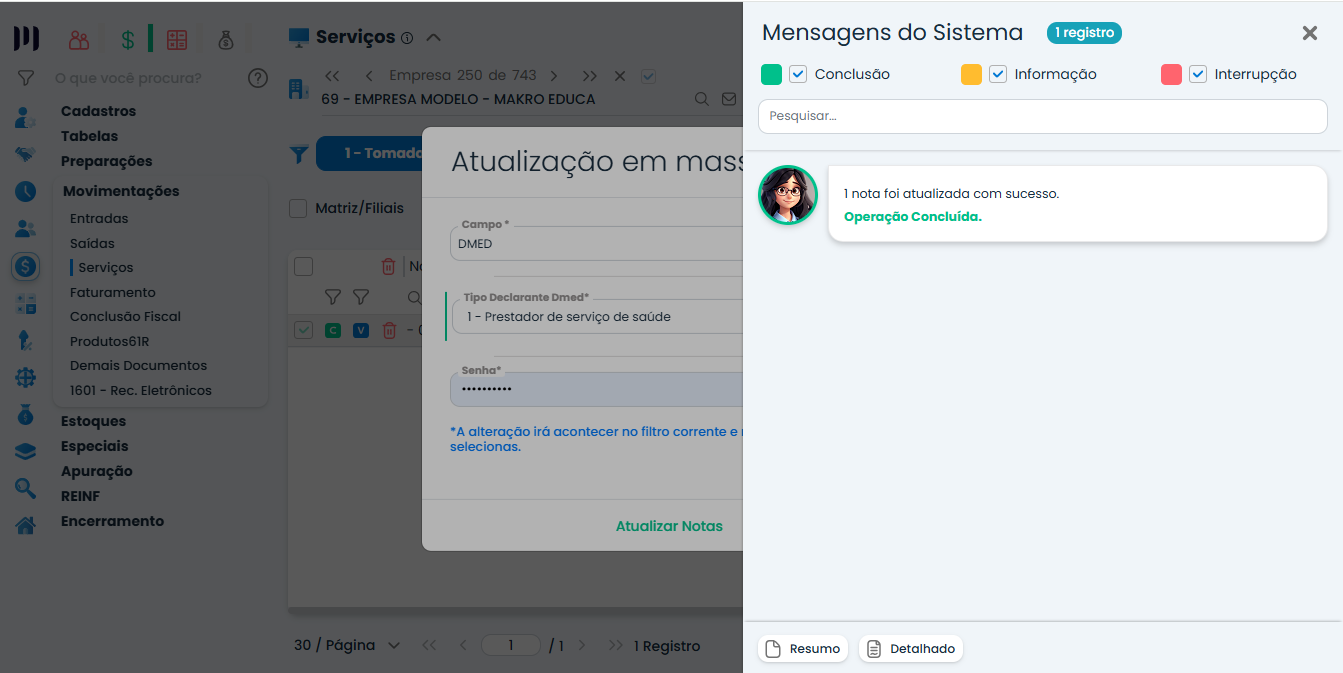This screenshot has width=1343, height=673.
Task: Select the handshake sidebar icon
Action: [26, 155]
